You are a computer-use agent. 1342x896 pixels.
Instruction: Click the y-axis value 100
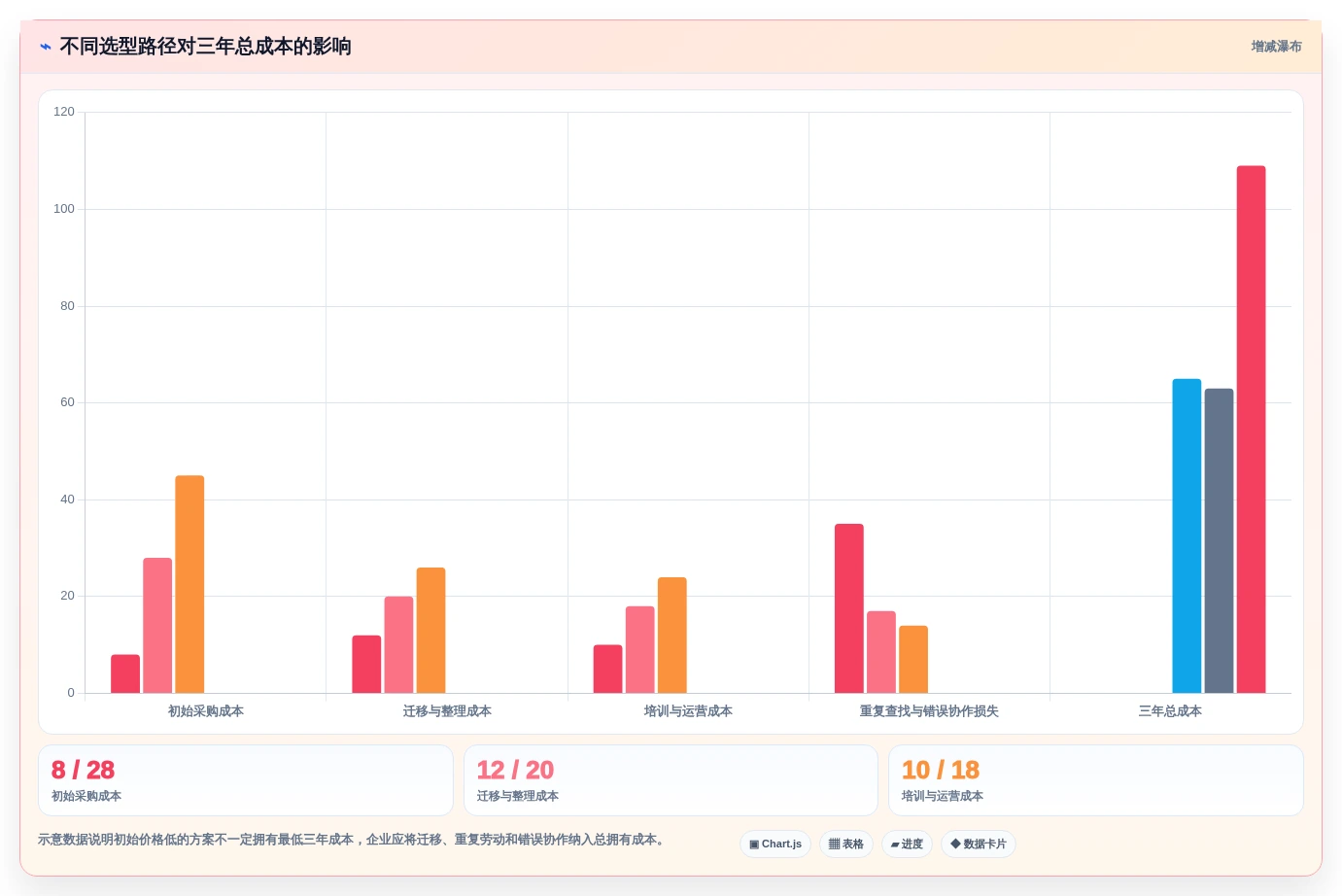coord(64,209)
